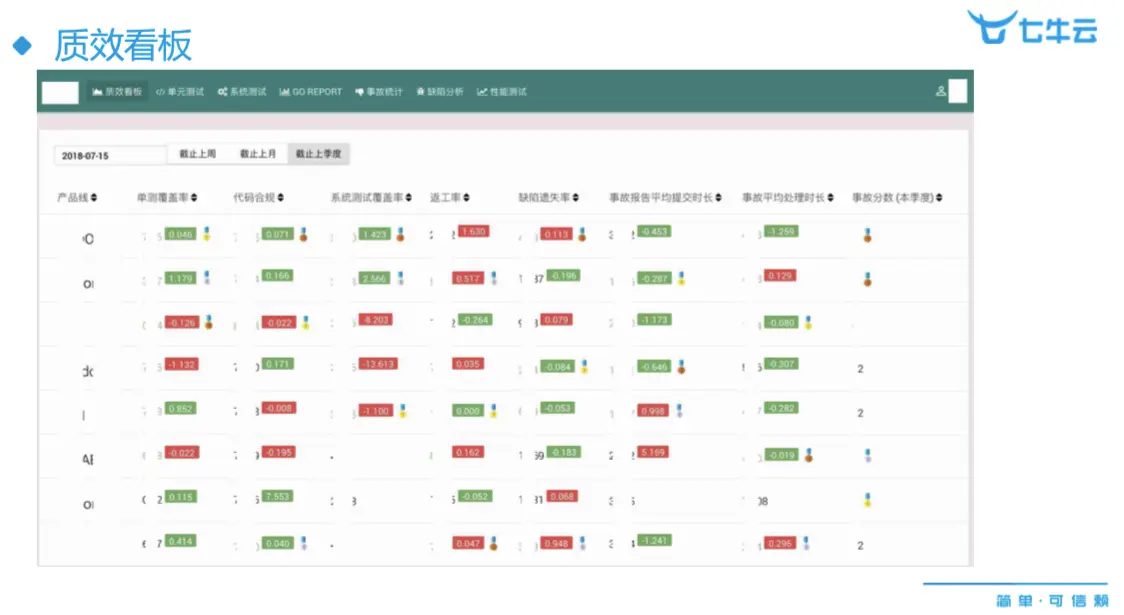Click the bronze medal beside -0.646
The width and height of the screenshot is (1124, 615).
coord(681,367)
